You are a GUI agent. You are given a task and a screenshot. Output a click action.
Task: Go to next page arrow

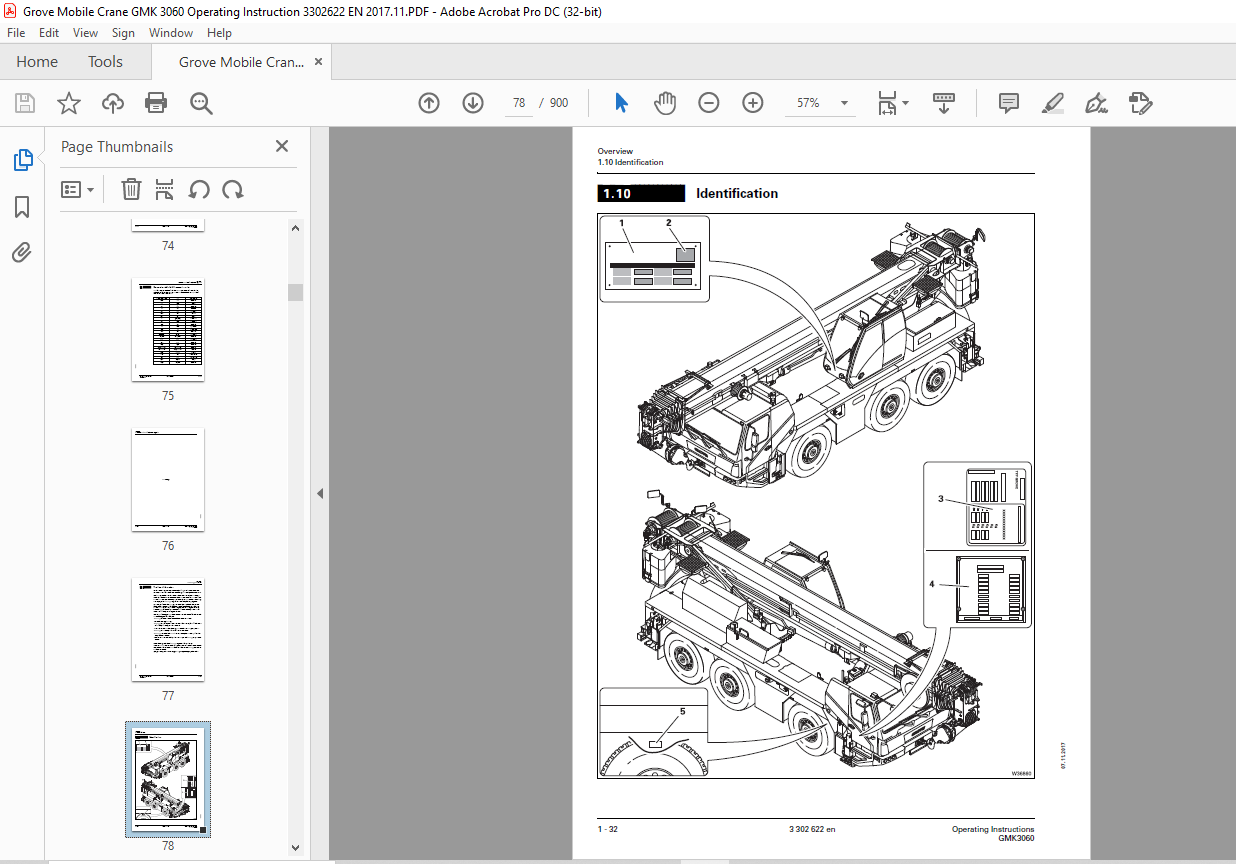pyautogui.click(x=473, y=103)
